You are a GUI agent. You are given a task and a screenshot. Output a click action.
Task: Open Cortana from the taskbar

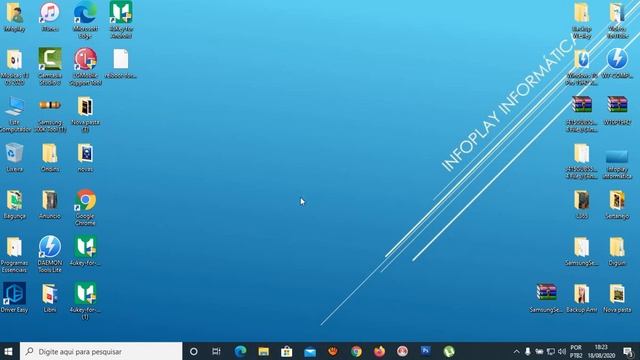coord(194,351)
